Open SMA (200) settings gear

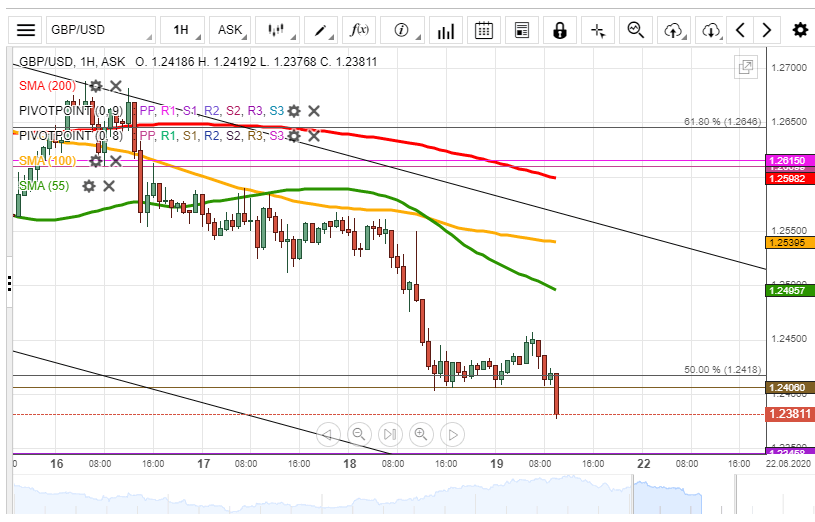tap(96, 86)
